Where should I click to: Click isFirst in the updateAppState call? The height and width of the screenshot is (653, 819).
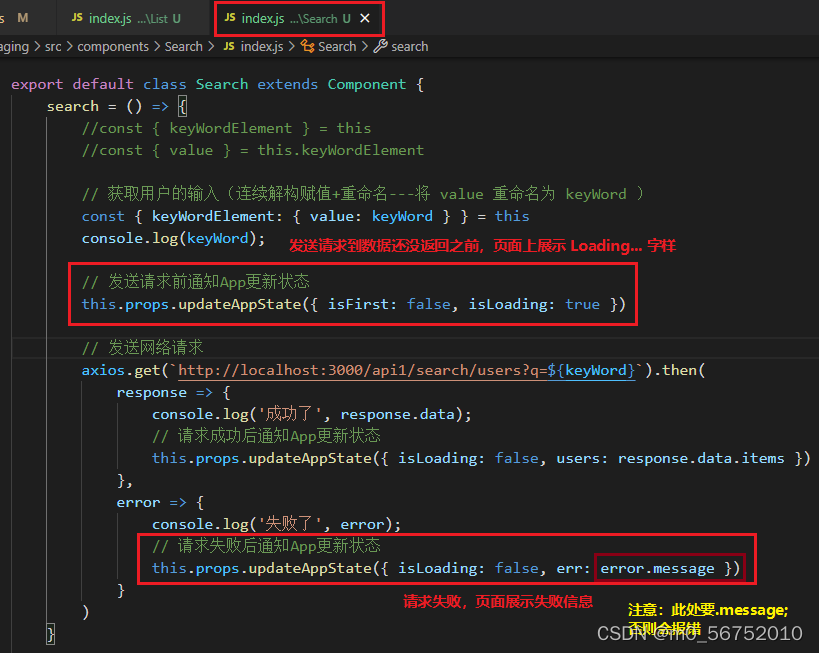[358, 304]
